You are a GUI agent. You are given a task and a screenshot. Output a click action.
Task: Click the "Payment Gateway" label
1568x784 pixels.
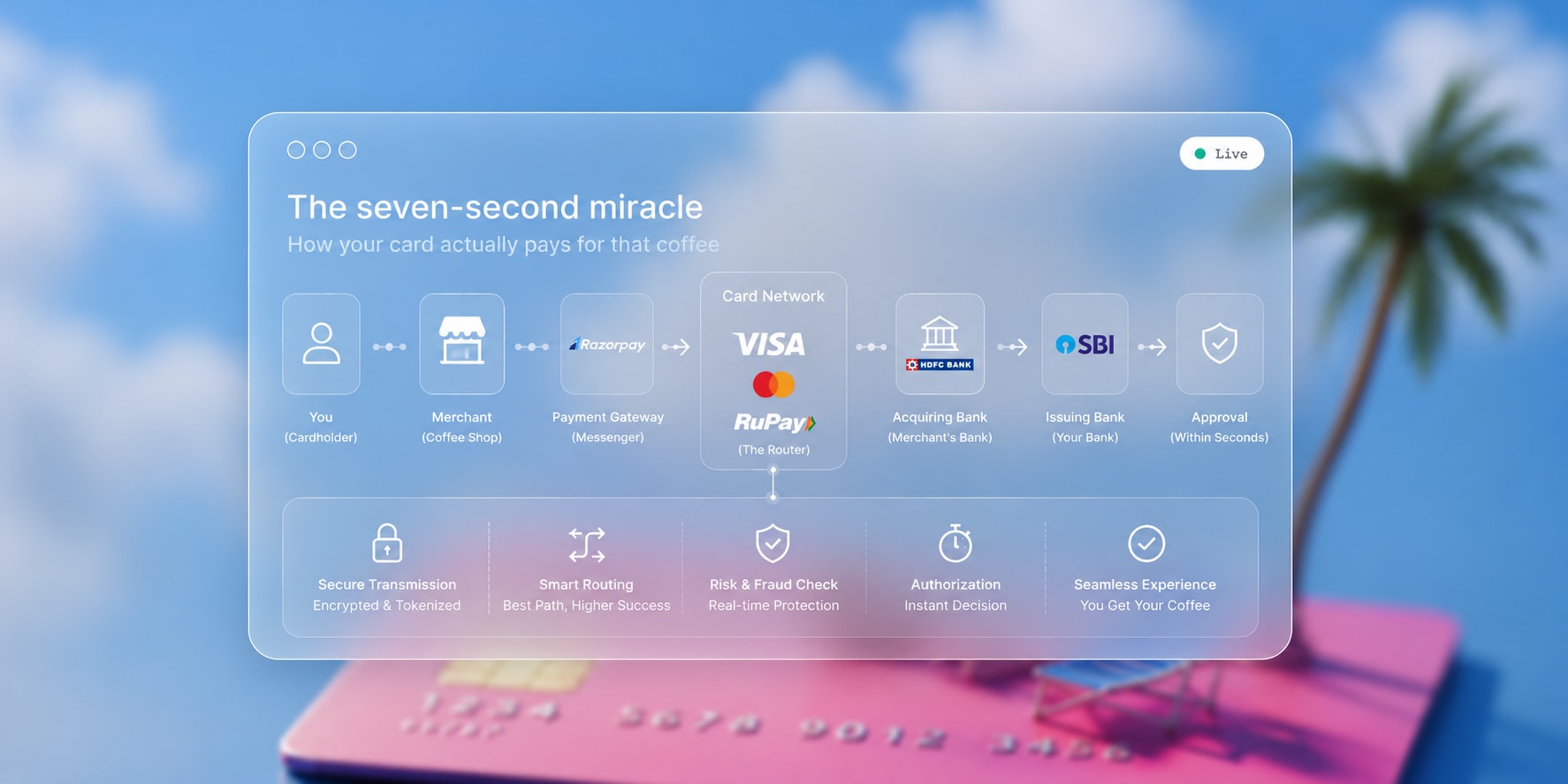(608, 417)
